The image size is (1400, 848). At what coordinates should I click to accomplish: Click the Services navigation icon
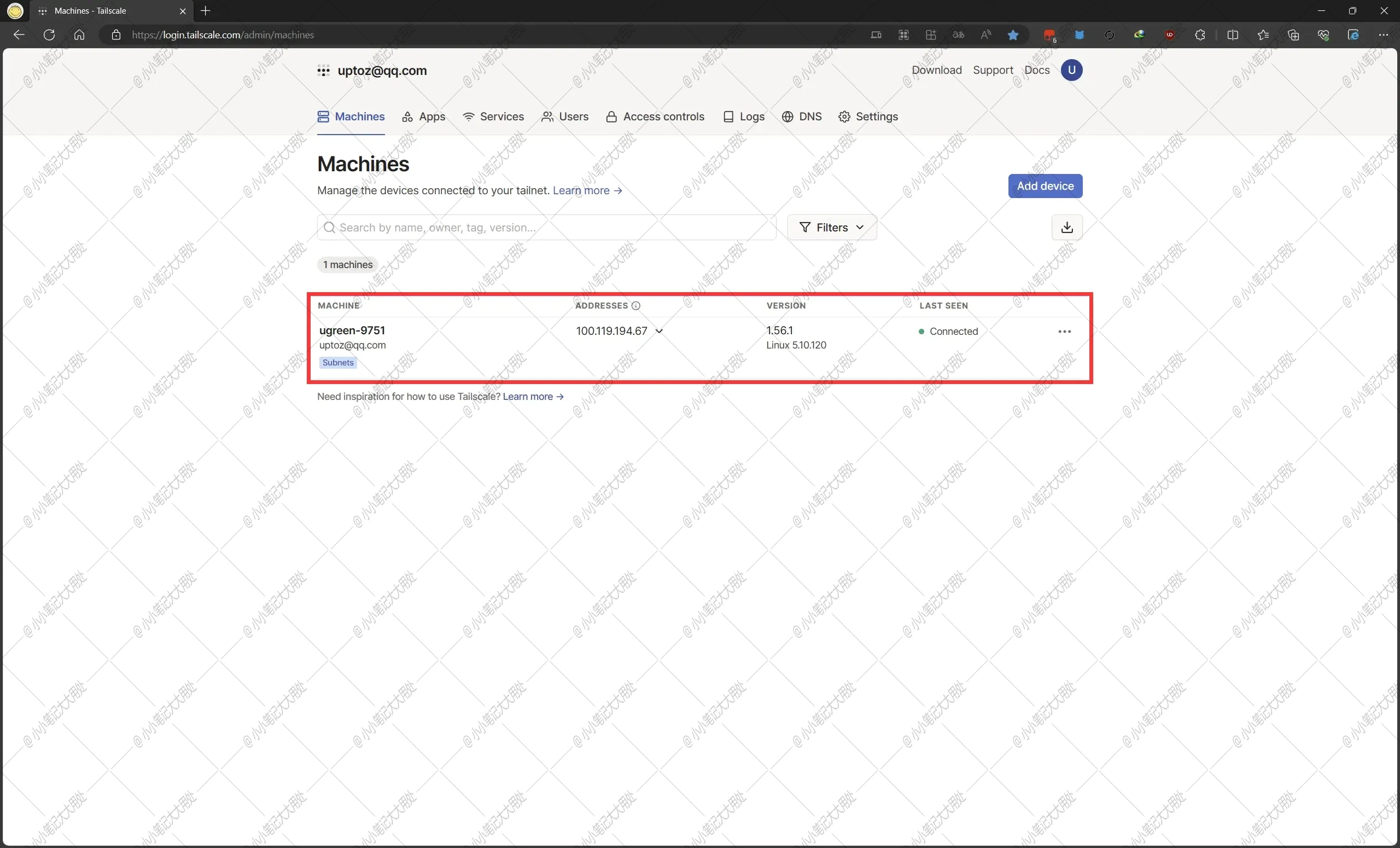(x=467, y=116)
